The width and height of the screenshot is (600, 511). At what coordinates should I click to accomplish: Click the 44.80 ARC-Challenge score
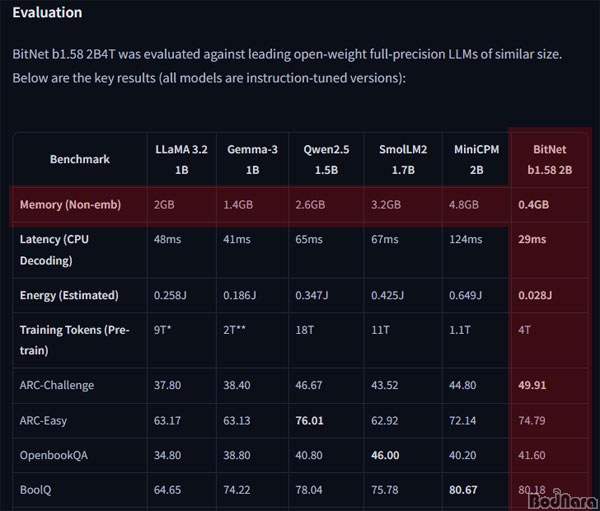click(463, 385)
